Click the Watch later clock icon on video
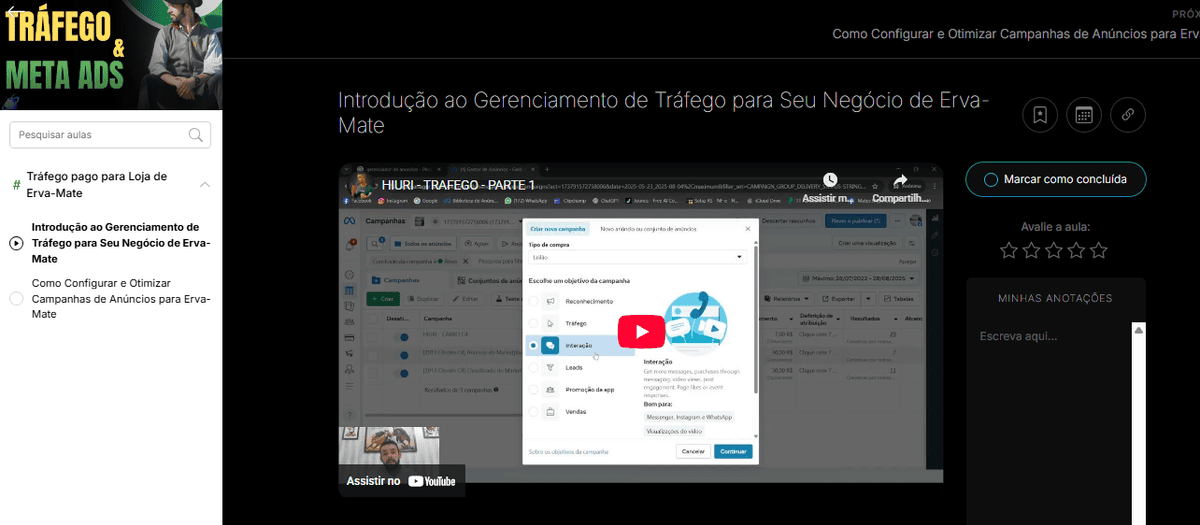The image size is (1200, 525). (x=830, y=181)
